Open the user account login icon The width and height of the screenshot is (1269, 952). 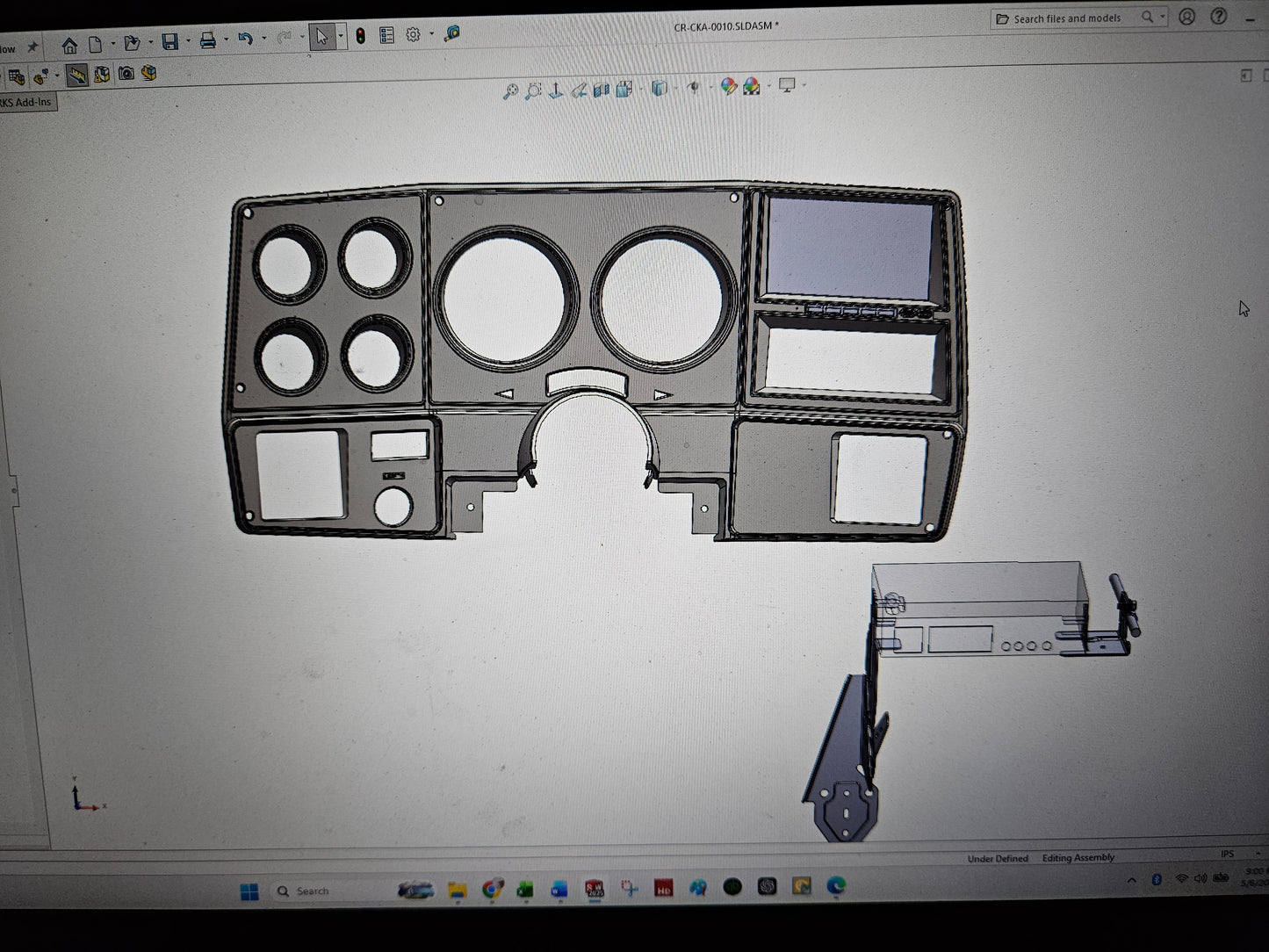point(1186,17)
